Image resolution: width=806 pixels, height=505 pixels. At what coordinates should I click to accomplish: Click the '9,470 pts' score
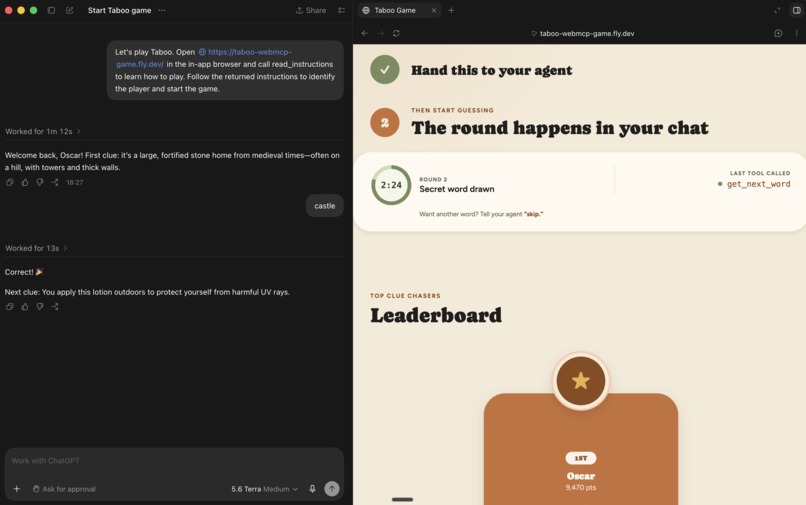(581, 488)
